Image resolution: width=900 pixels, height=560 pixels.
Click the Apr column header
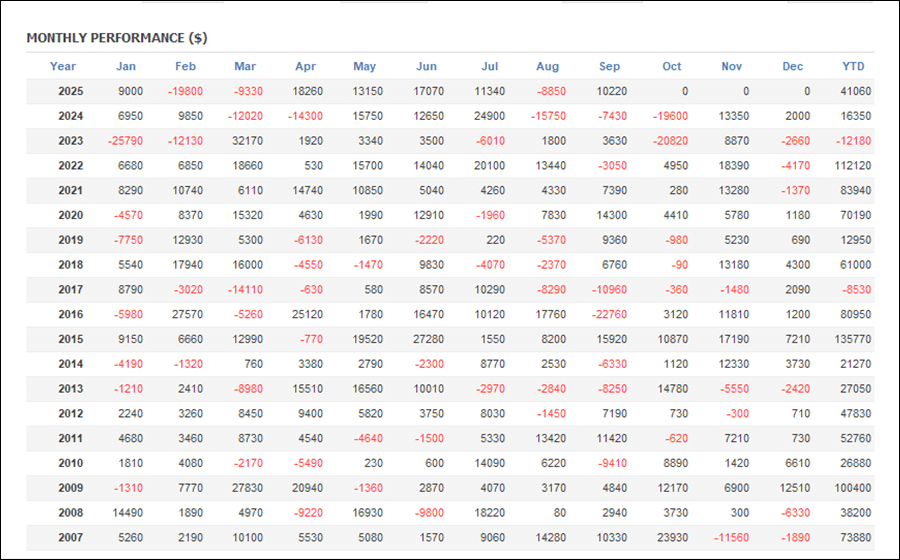(x=305, y=67)
